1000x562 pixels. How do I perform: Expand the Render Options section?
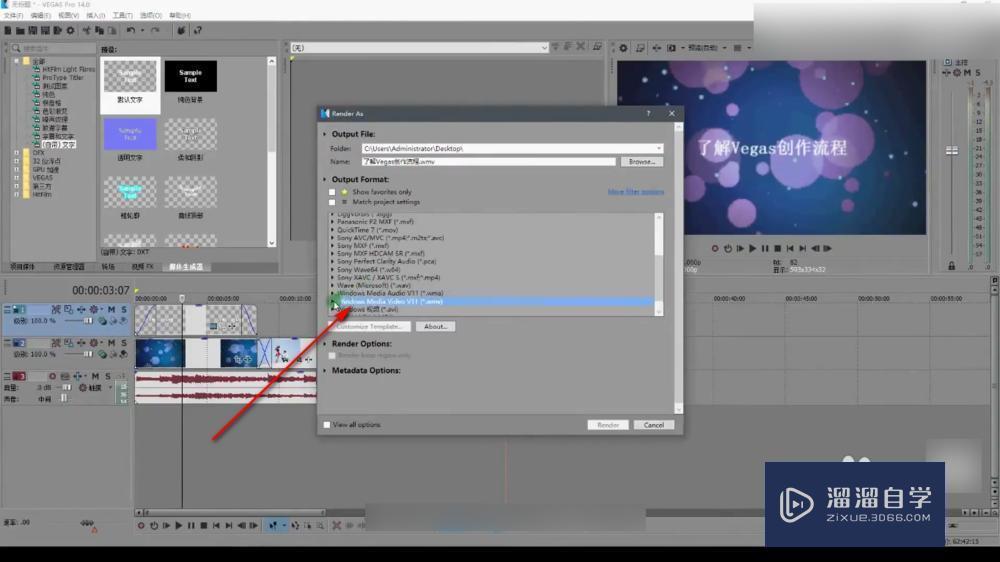coord(325,344)
